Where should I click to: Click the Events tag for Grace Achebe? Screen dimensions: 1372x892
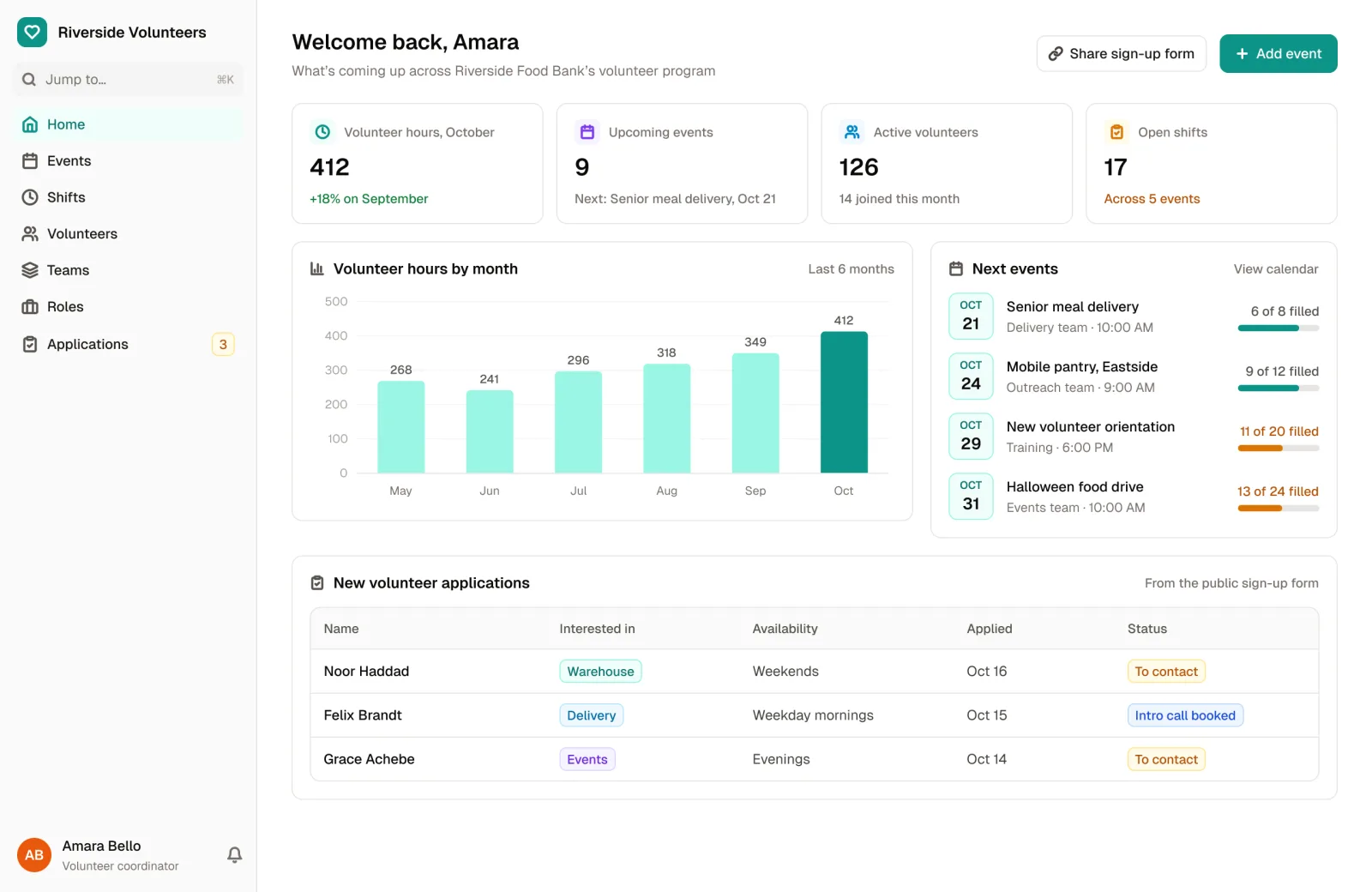(x=587, y=759)
